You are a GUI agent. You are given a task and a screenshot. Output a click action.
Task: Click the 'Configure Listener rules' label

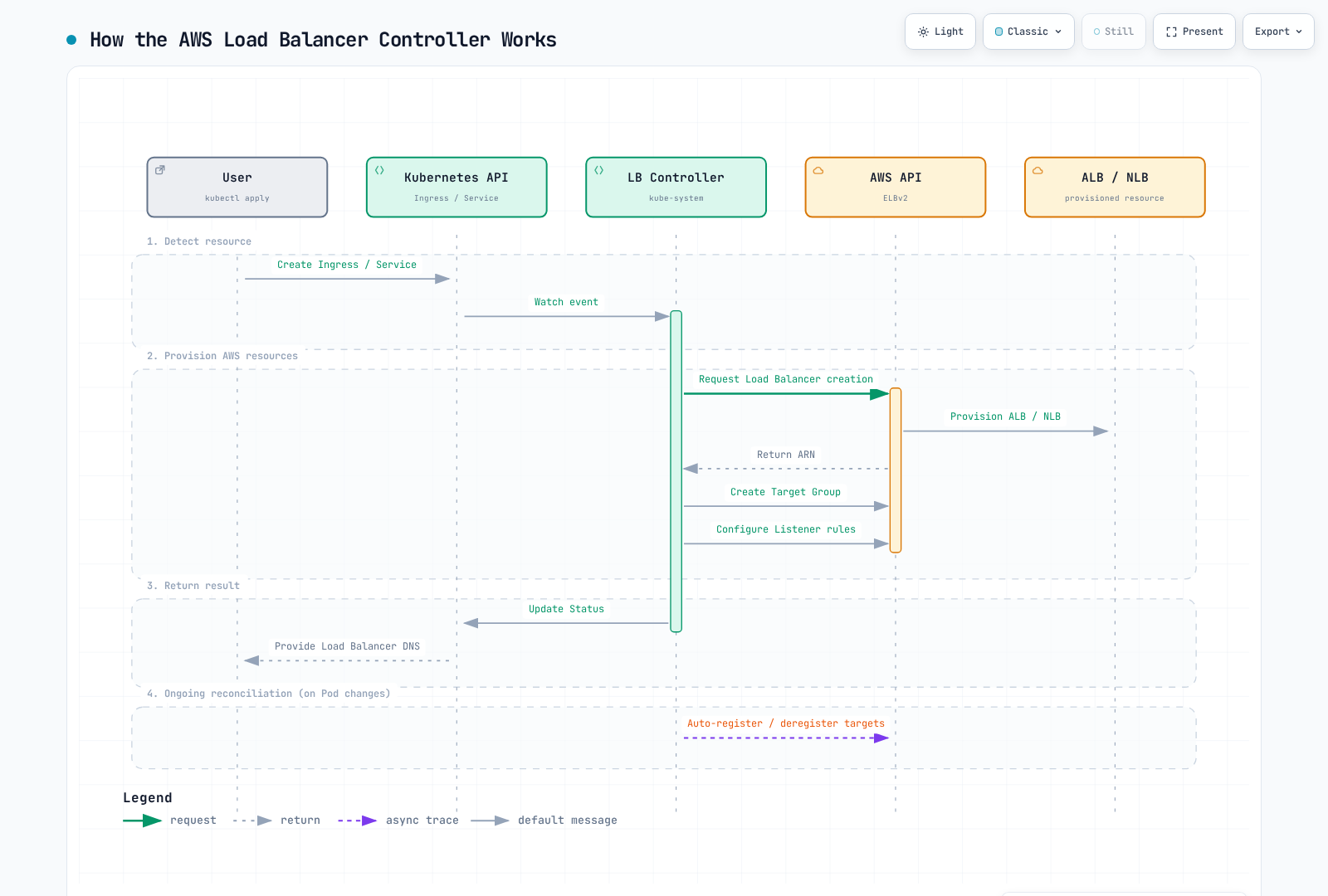tap(786, 529)
